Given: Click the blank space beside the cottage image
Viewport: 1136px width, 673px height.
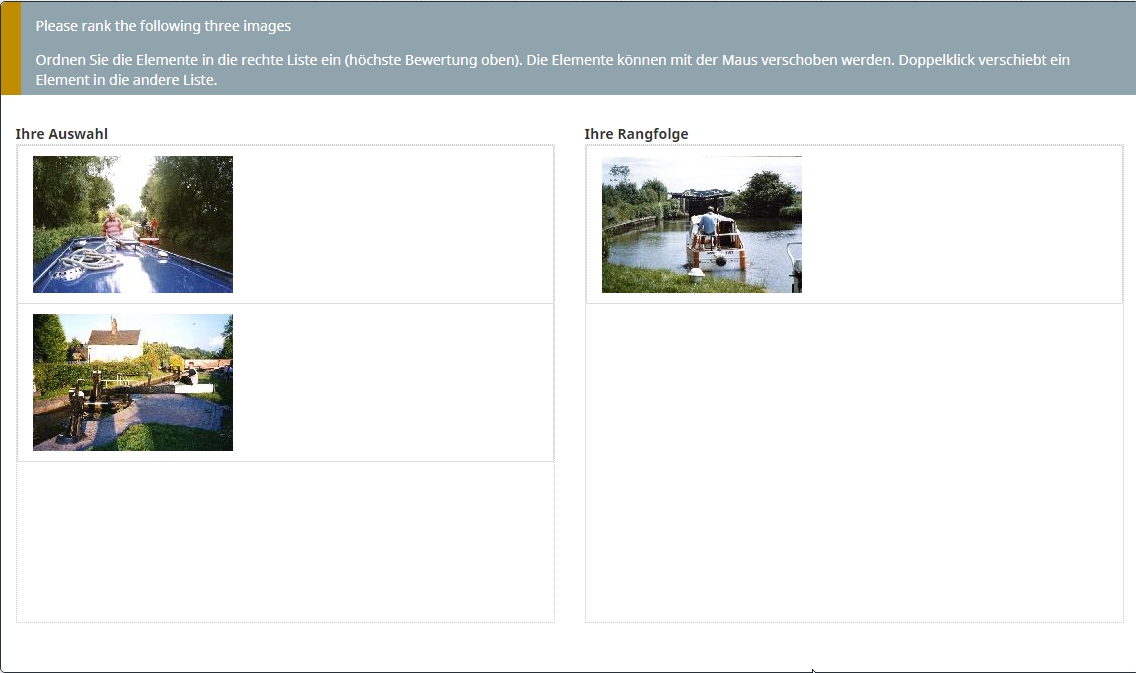Looking at the screenshot, I should [390, 382].
